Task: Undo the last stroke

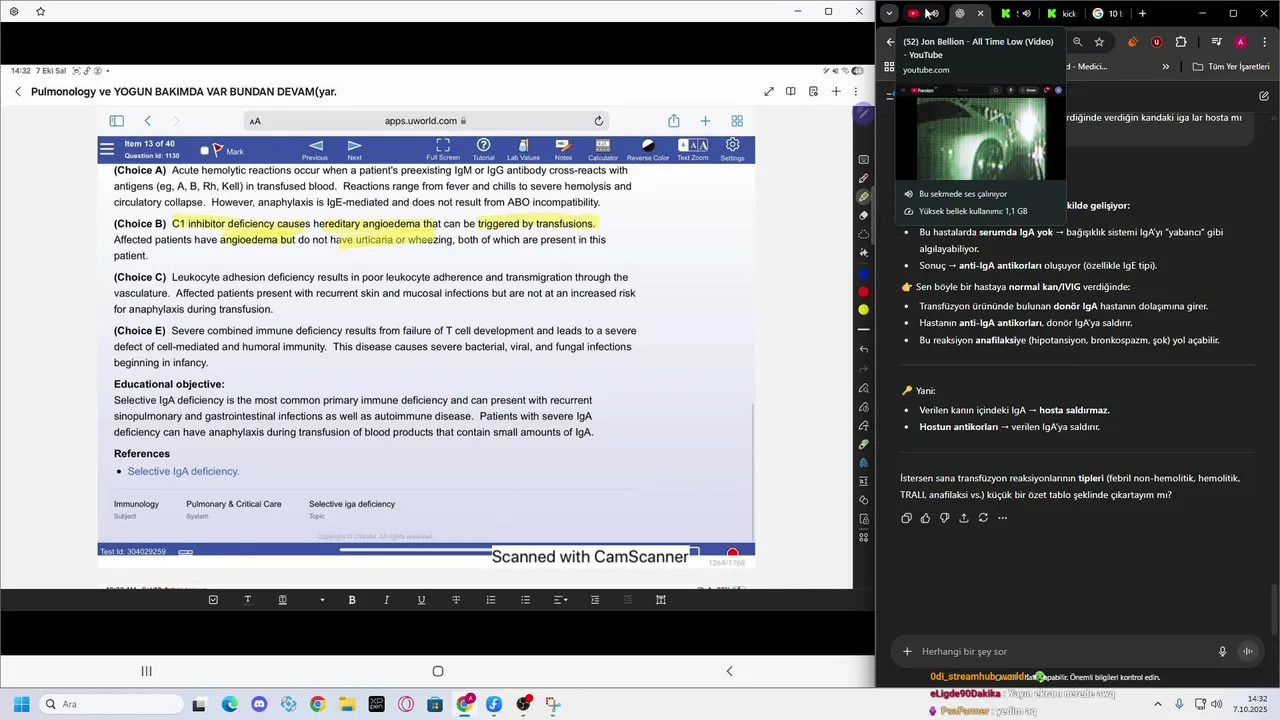Action: [x=864, y=349]
